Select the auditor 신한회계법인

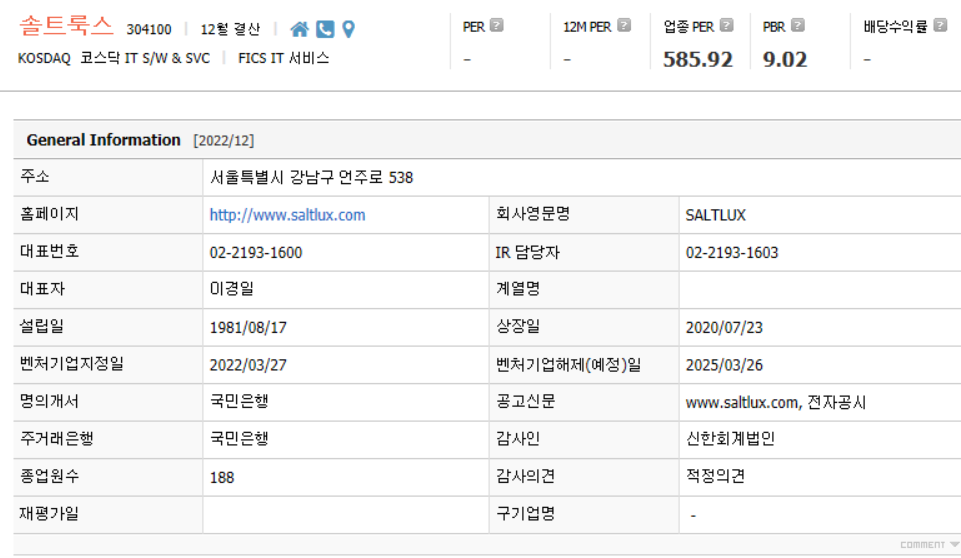[731, 439]
